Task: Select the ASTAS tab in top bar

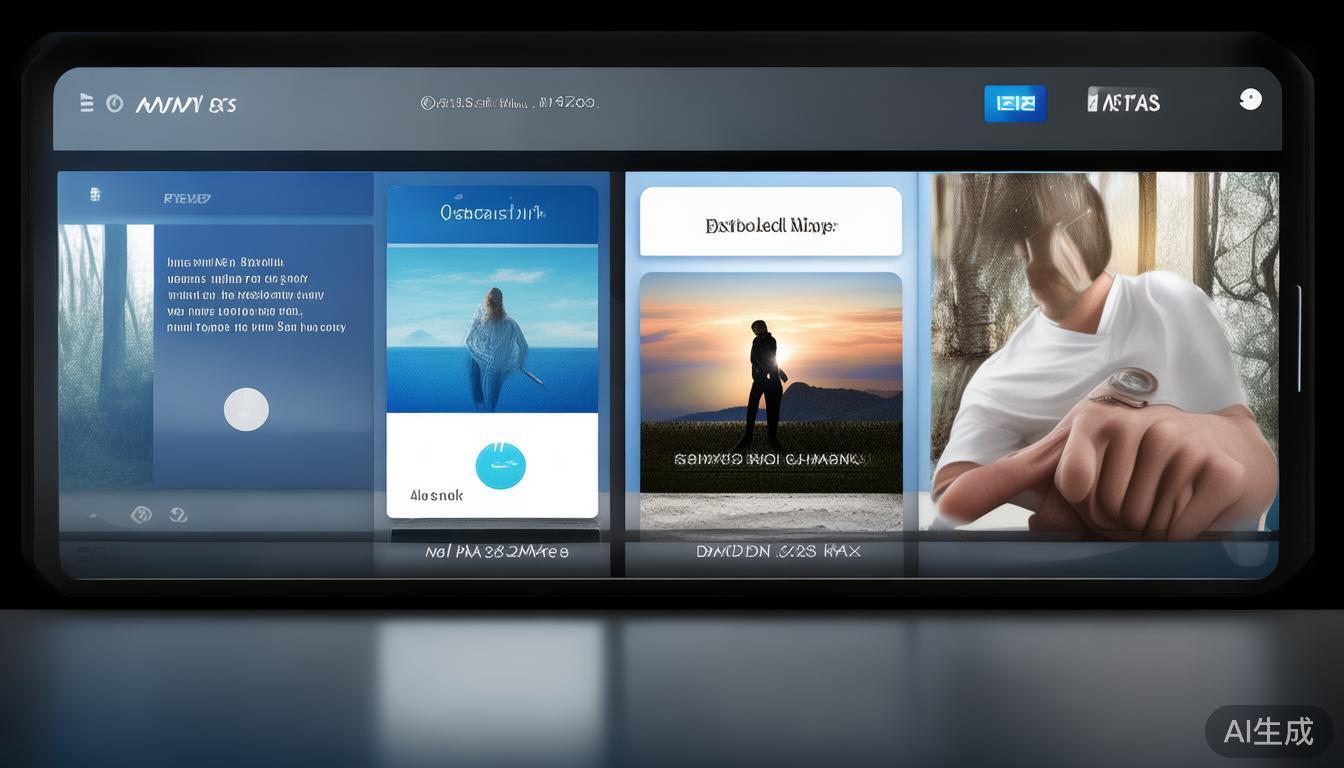Action: click(1130, 102)
